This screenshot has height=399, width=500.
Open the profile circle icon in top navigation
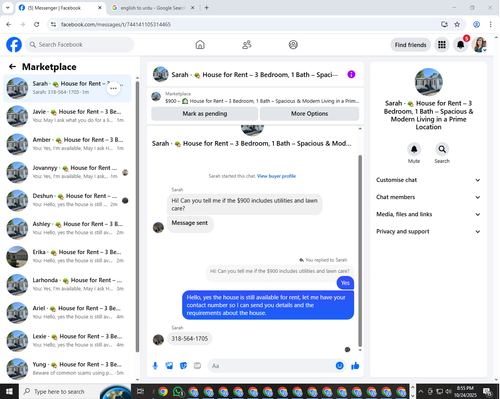[293, 45]
